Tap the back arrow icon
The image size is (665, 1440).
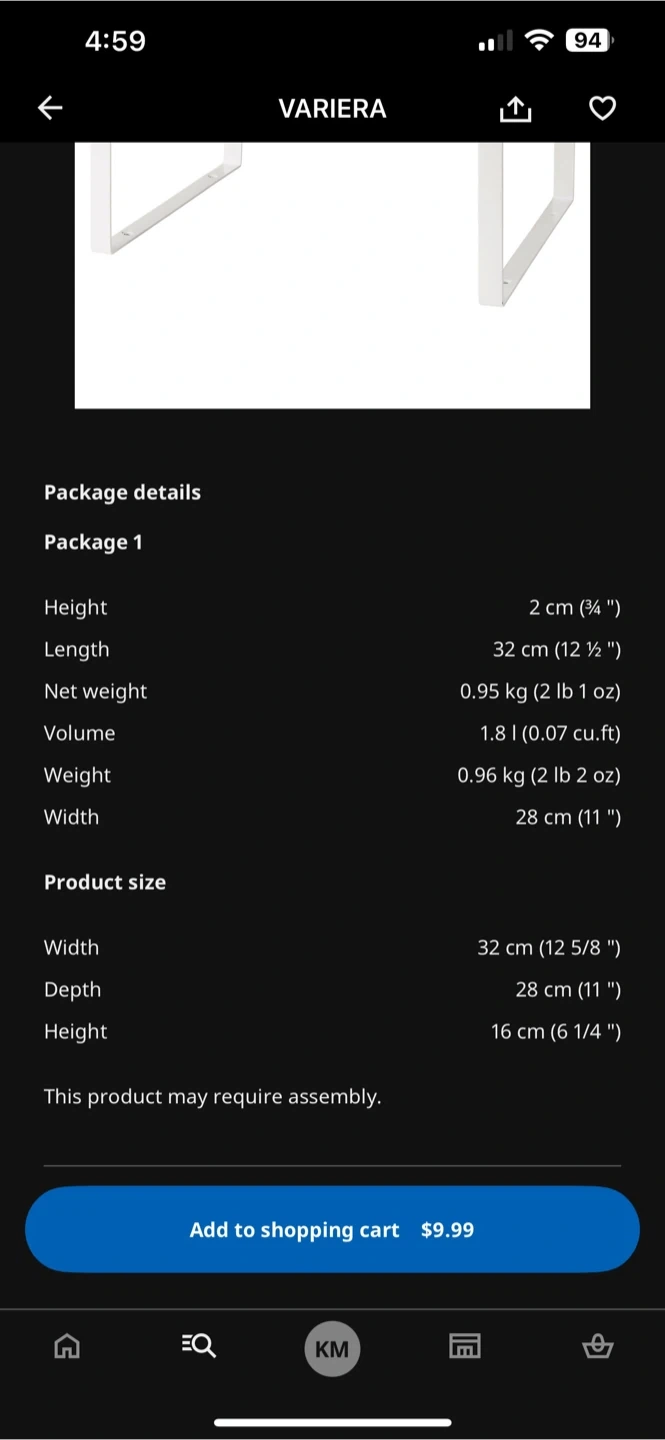(50, 108)
